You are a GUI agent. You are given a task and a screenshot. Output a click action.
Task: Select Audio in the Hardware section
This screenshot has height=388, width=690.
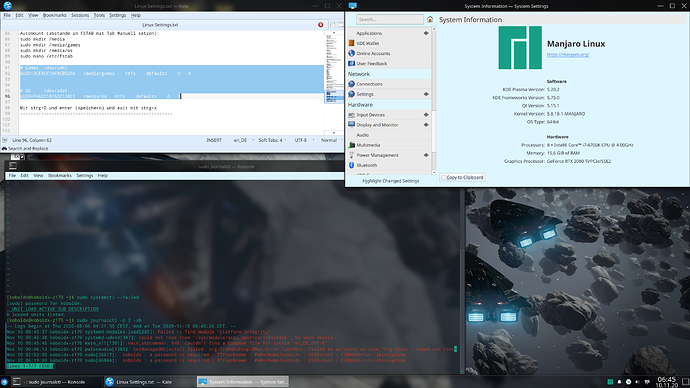[x=389, y=135]
